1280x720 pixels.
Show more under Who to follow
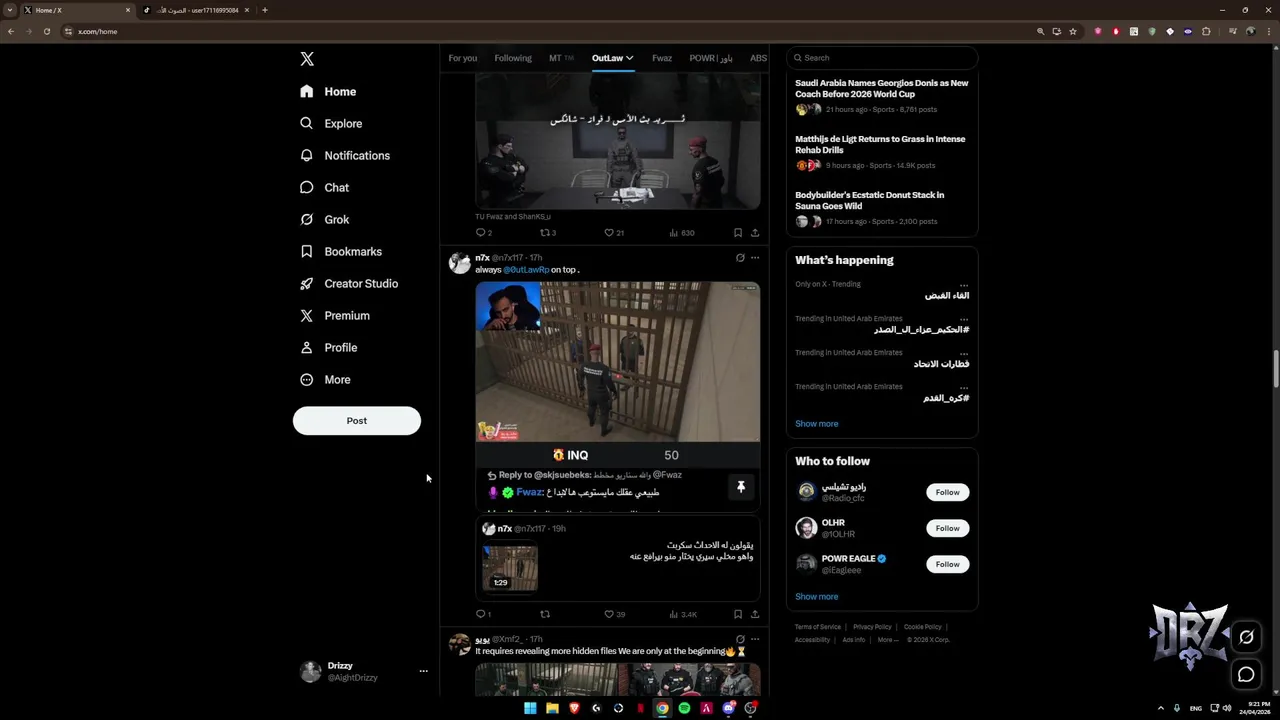(x=816, y=597)
